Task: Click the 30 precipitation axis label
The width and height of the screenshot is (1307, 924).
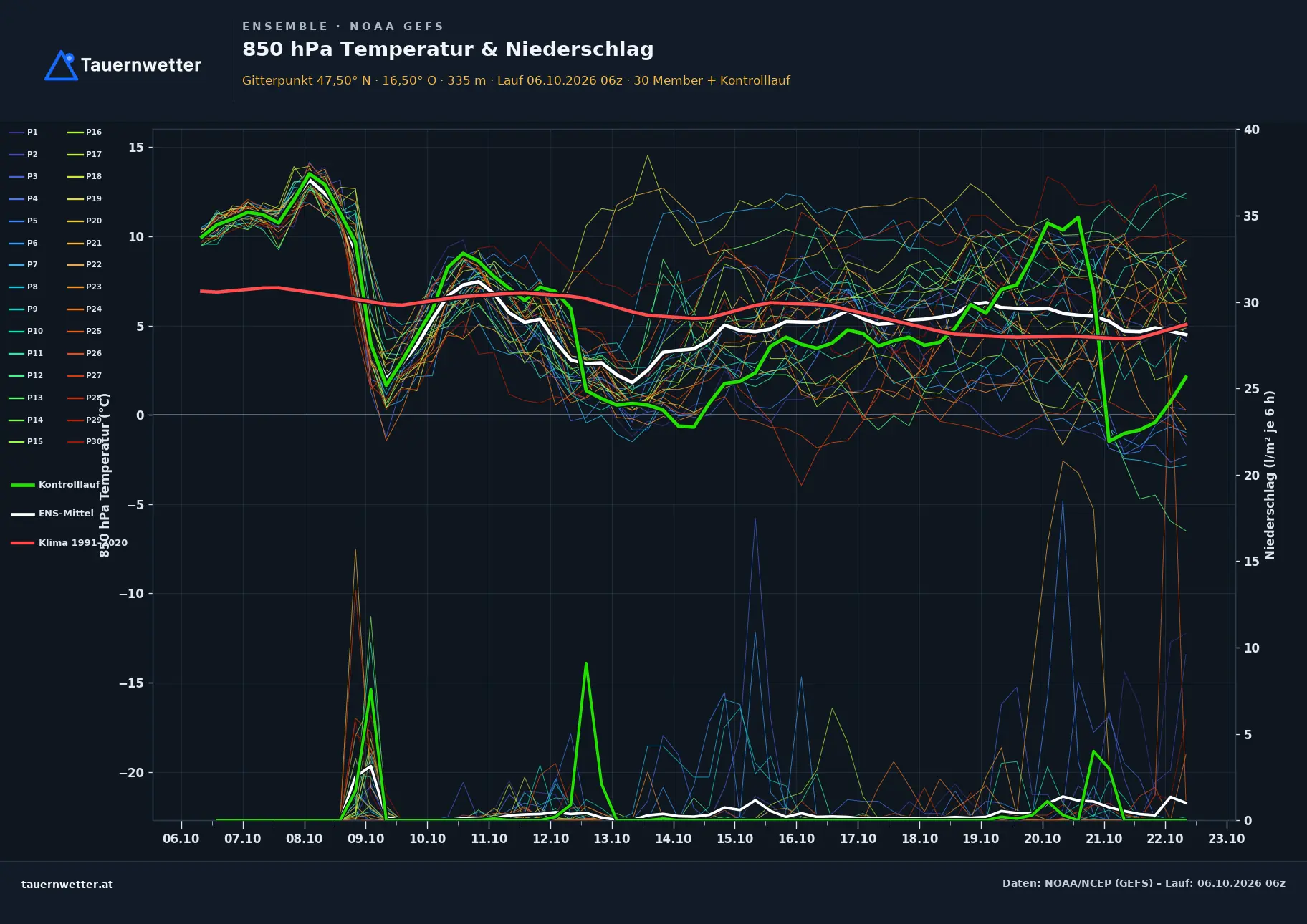Action: point(1252,303)
